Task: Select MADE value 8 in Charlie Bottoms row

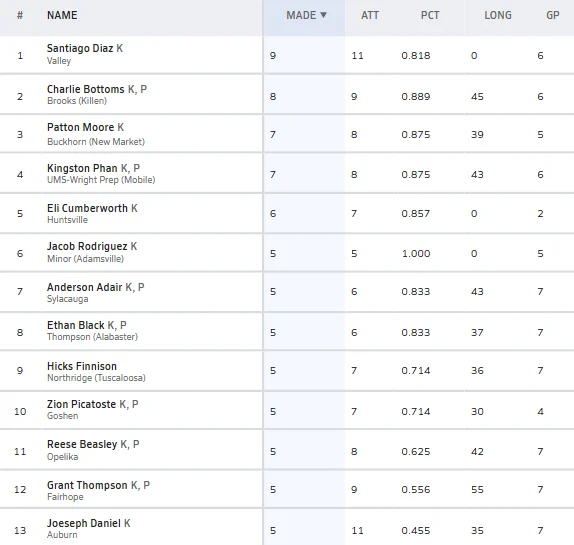Action: (273, 97)
